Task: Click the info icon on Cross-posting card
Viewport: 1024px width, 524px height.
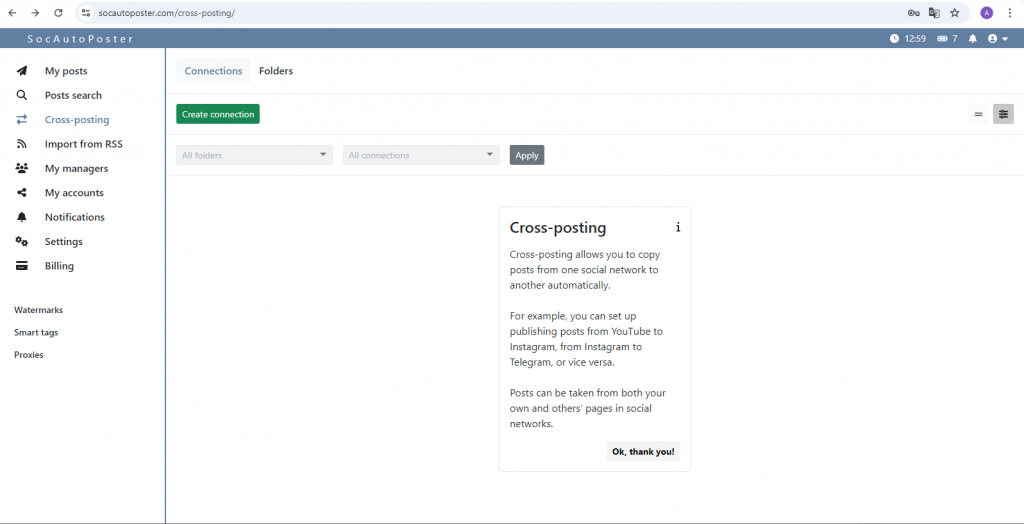Action: coord(678,227)
